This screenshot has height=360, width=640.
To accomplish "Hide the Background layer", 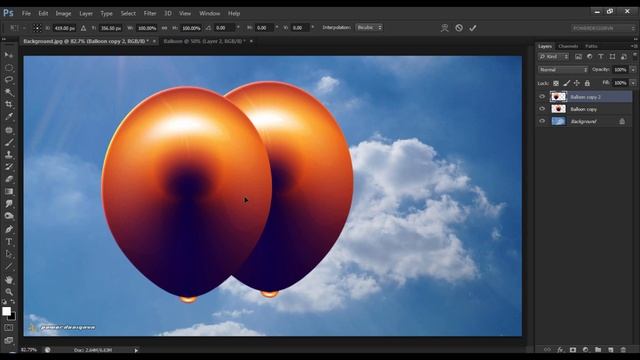I will (x=542, y=121).
